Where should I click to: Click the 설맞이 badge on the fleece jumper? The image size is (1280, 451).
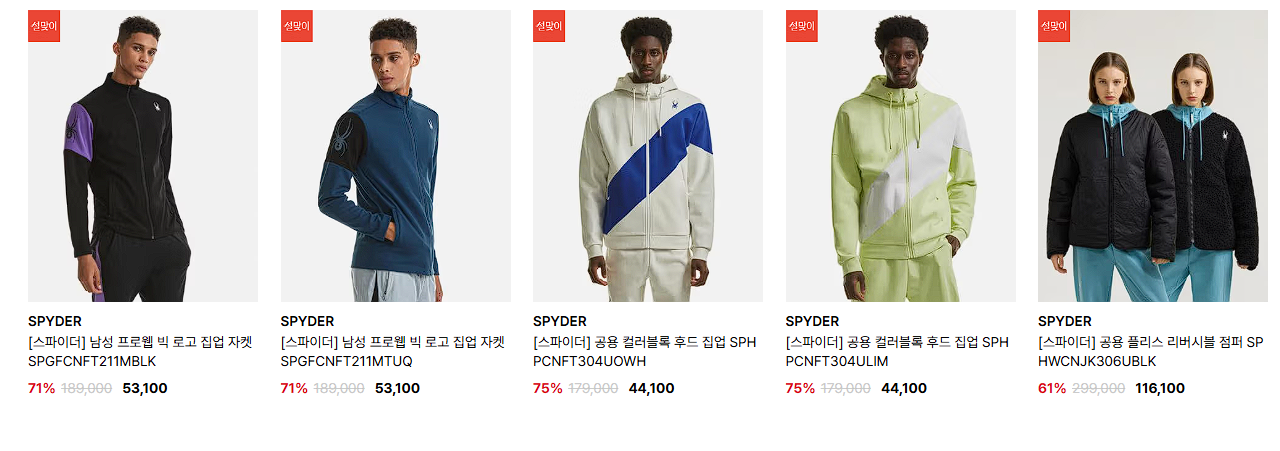pos(1054,26)
